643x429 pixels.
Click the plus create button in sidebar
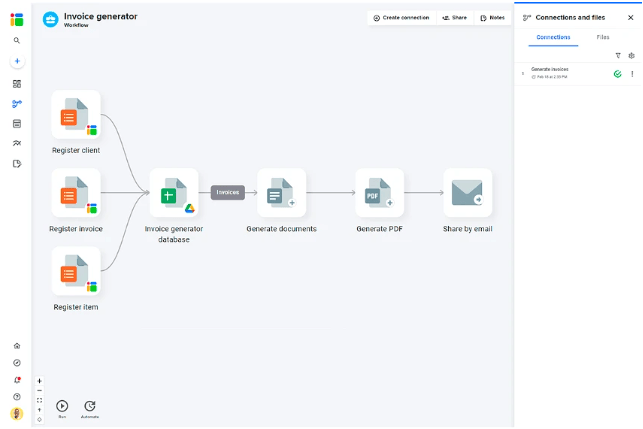(17, 61)
